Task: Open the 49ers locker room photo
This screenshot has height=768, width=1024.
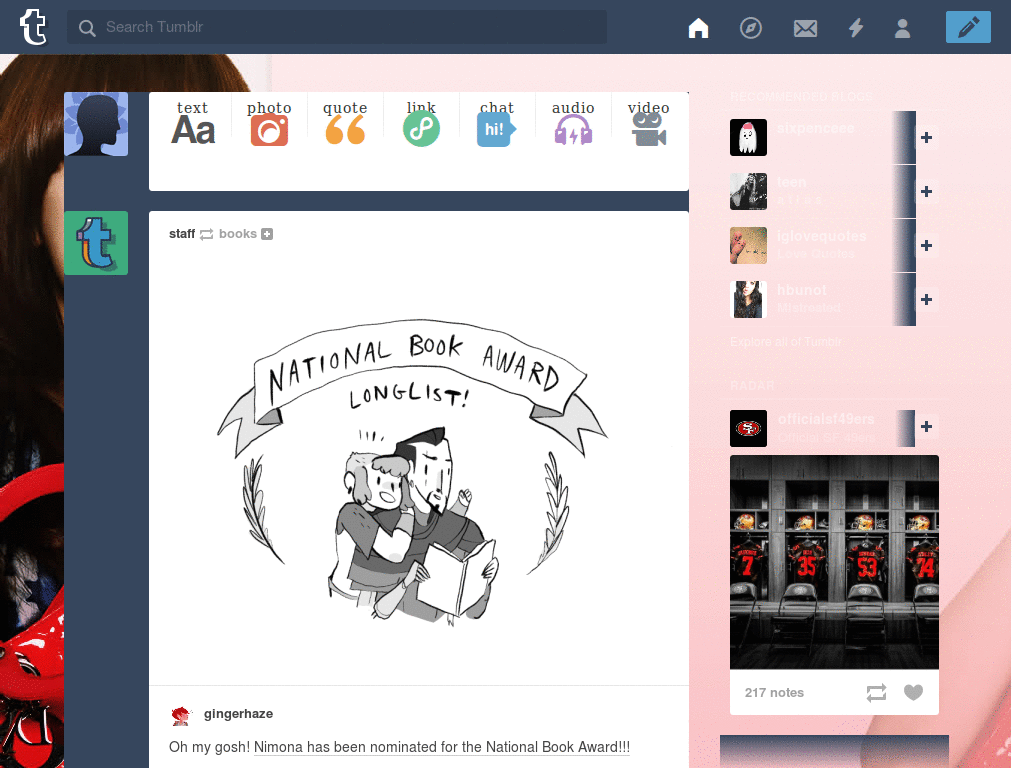Action: [835, 562]
